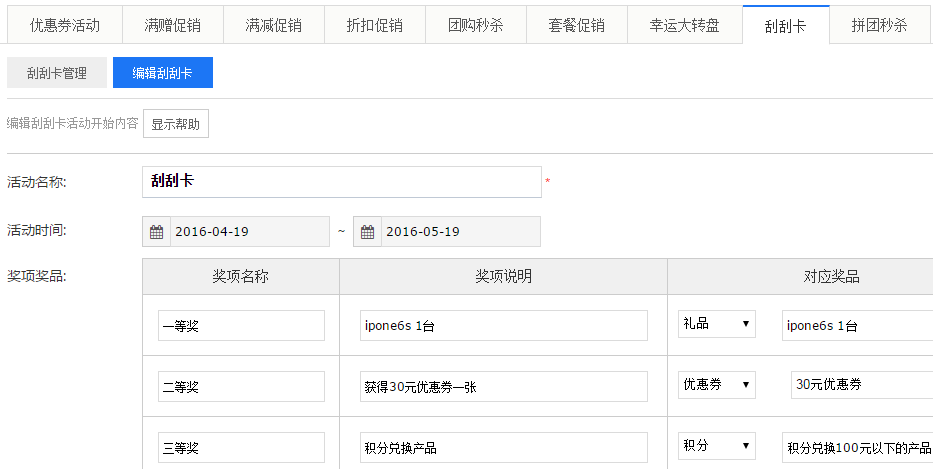Edit the 一等奖 prize name field
Viewport: 933px width, 469px height.
click(241, 326)
